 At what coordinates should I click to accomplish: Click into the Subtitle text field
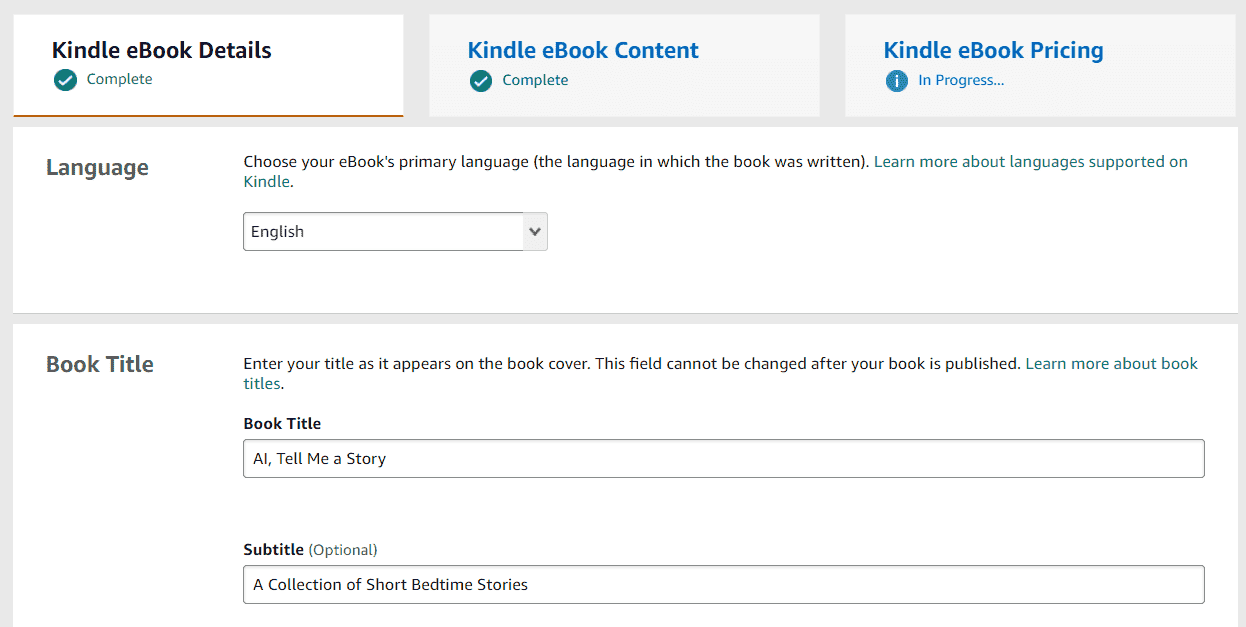pos(724,584)
